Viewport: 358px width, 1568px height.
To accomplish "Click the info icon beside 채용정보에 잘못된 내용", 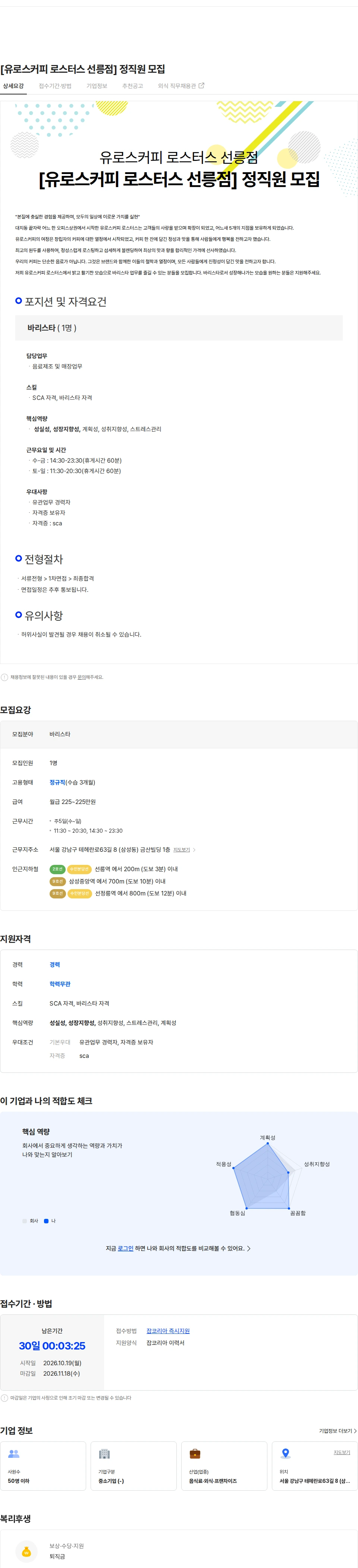I will click(4, 677).
